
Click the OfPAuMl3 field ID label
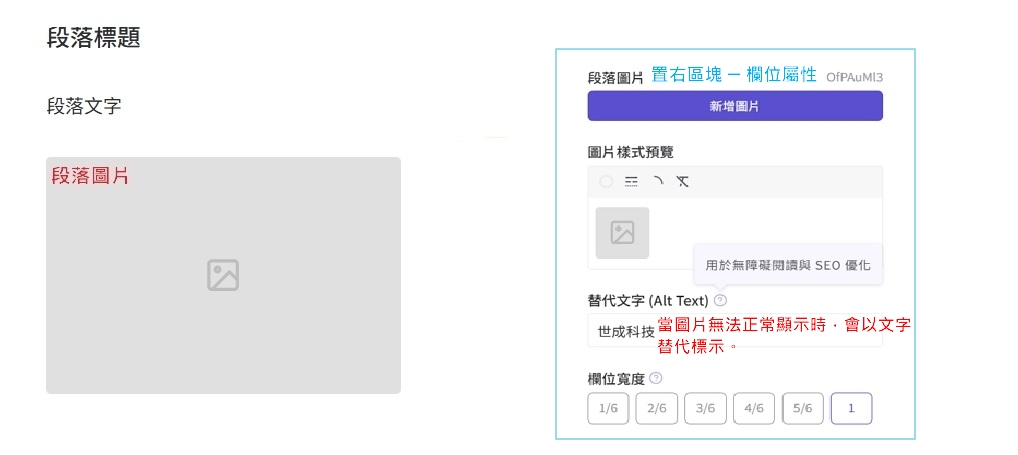(854, 77)
